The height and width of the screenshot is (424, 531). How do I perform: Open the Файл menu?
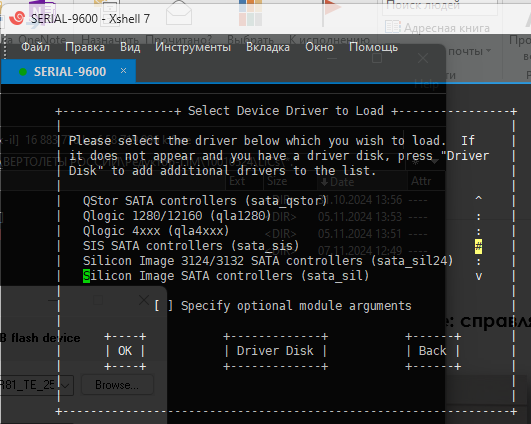coord(35,47)
